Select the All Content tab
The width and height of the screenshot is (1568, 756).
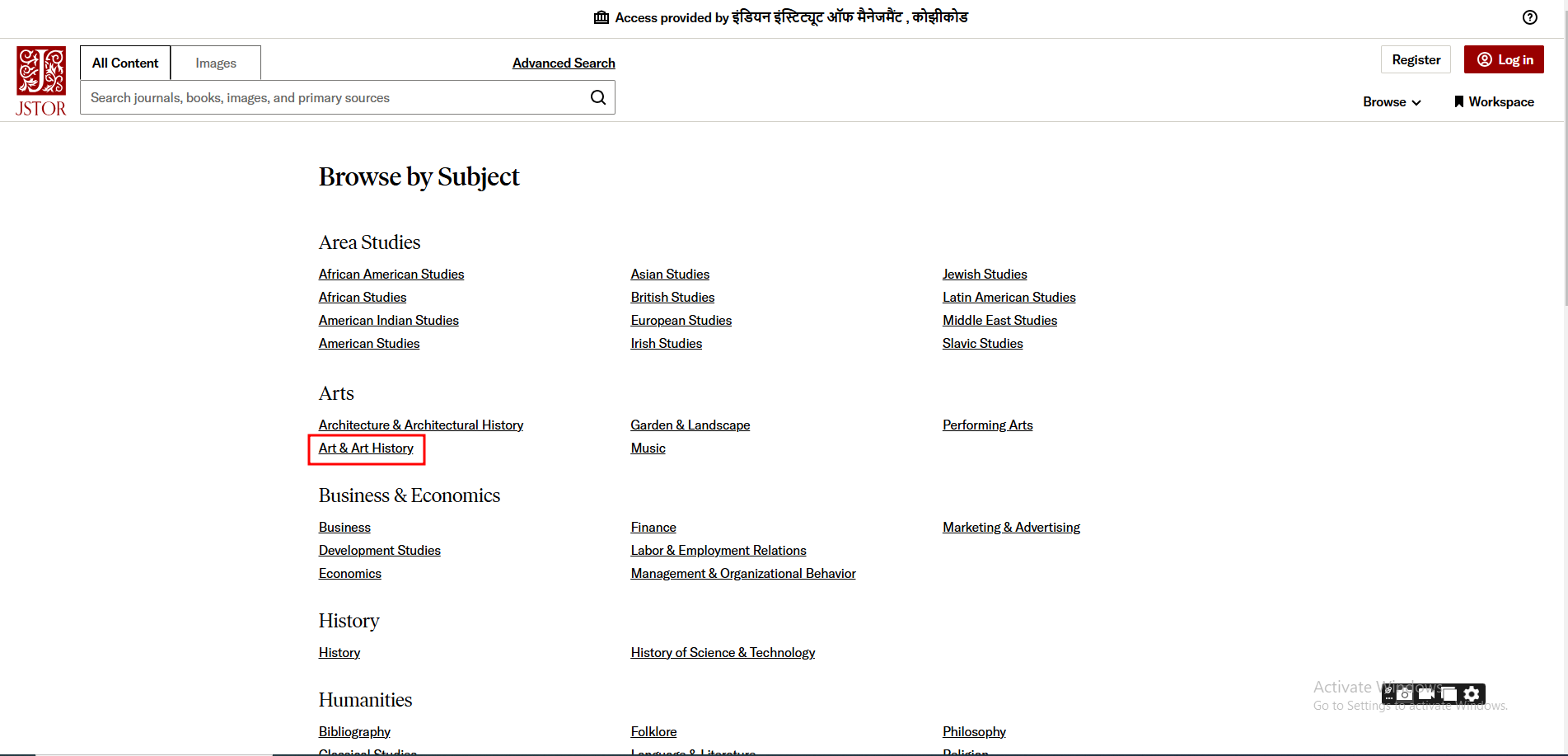[125, 63]
